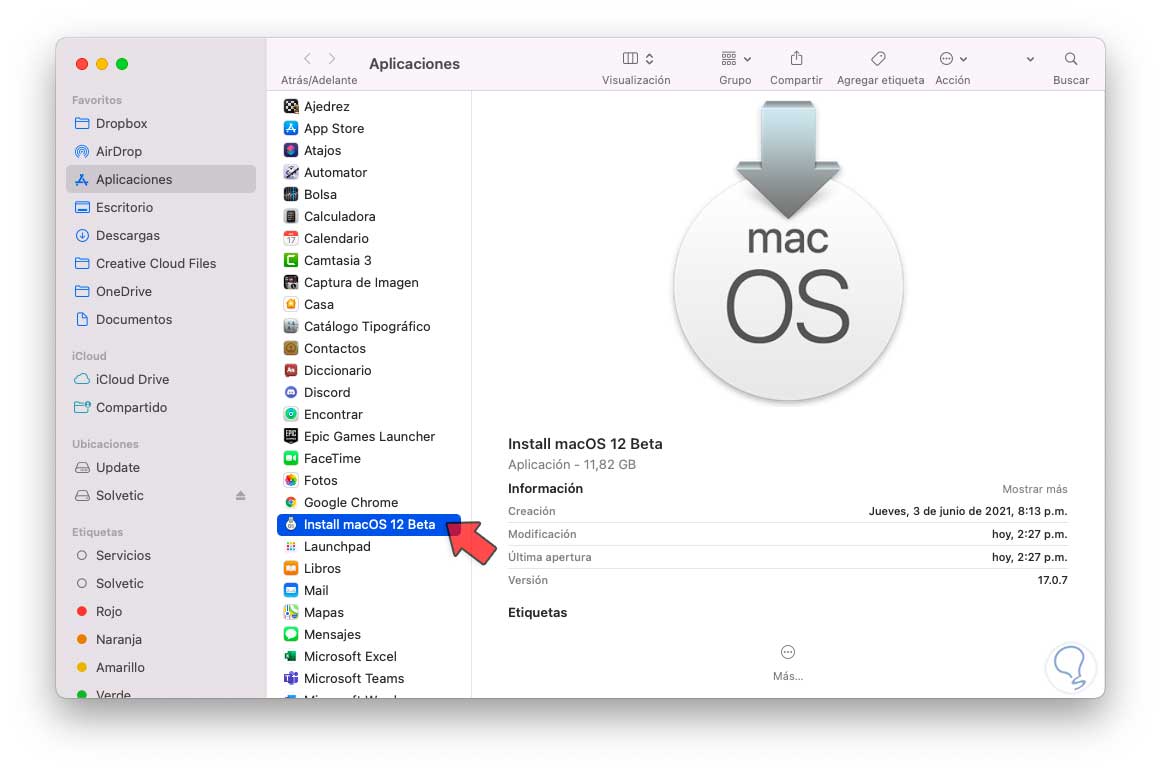Select Diccionario app
This screenshot has height=772, width=1161.
tap(369, 371)
